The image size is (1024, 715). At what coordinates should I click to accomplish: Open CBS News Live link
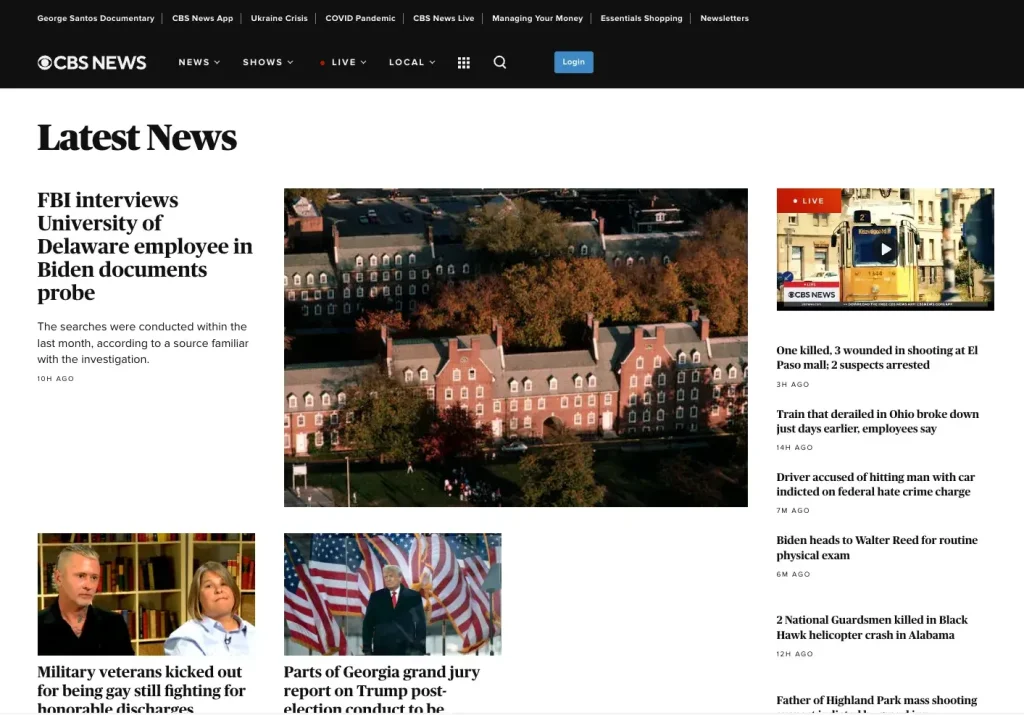click(x=443, y=18)
